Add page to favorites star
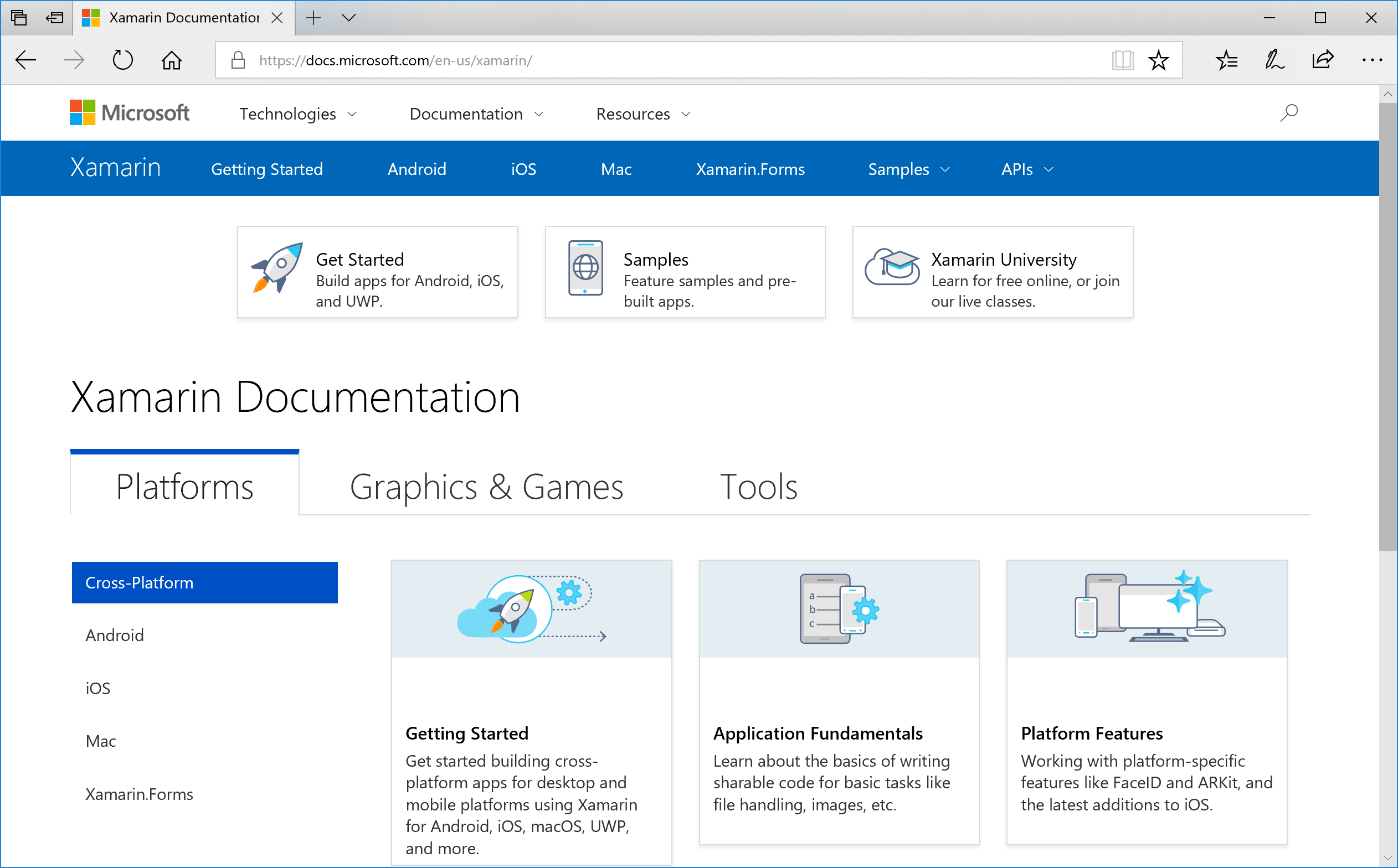 click(x=1158, y=60)
